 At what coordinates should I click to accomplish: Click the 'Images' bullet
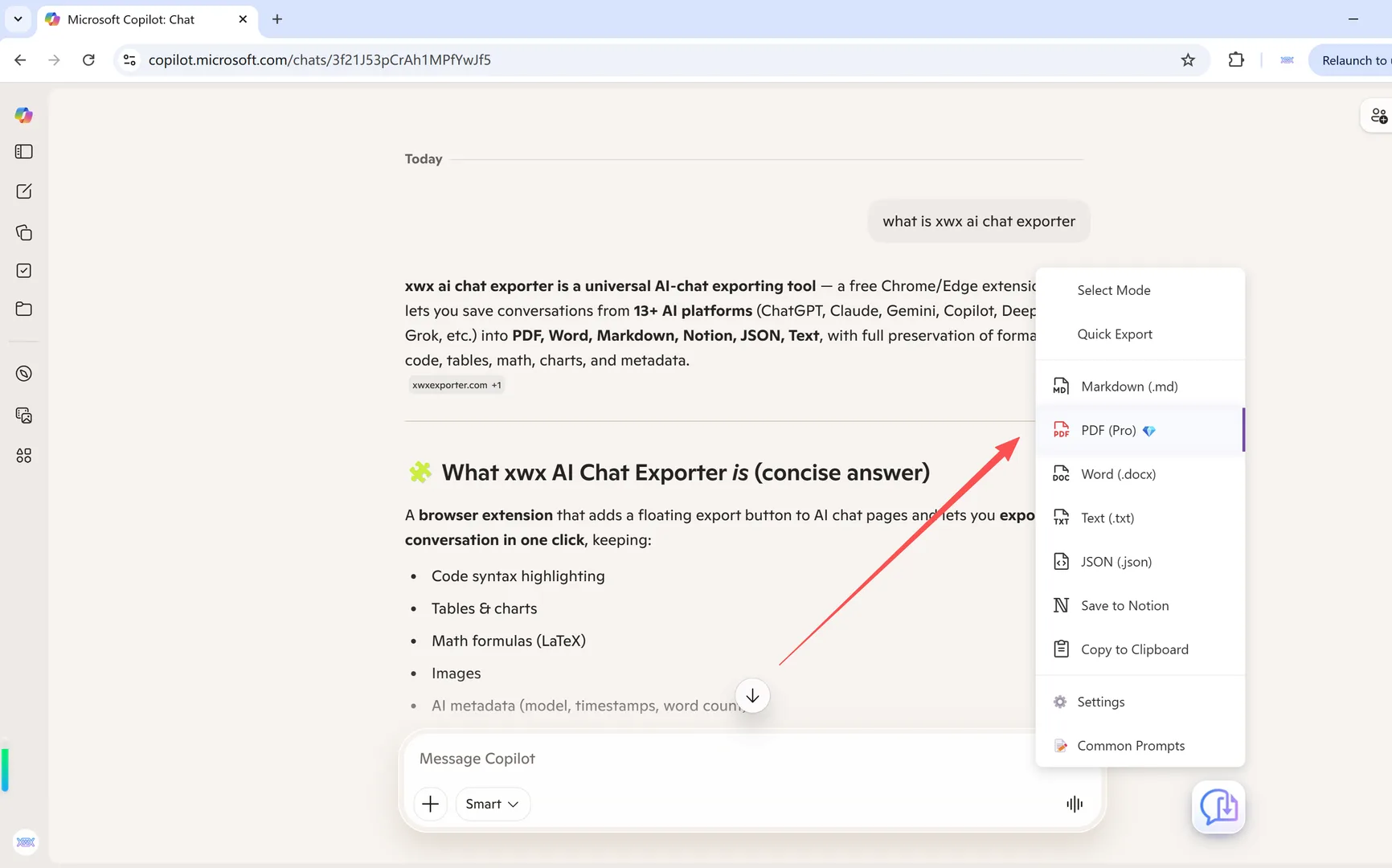coord(456,674)
